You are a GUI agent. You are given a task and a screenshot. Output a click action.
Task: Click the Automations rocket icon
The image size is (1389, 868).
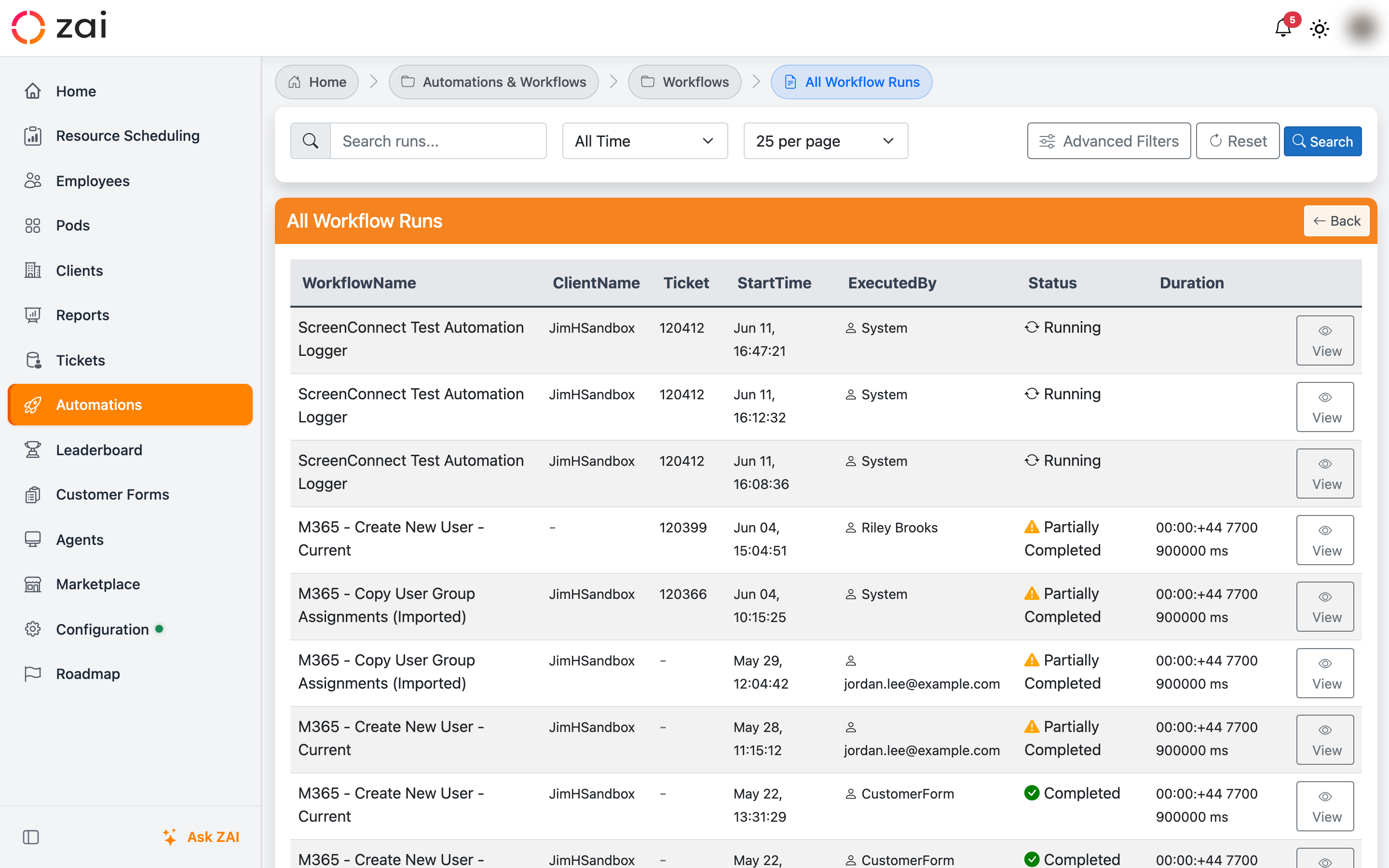(x=33, y=405)
